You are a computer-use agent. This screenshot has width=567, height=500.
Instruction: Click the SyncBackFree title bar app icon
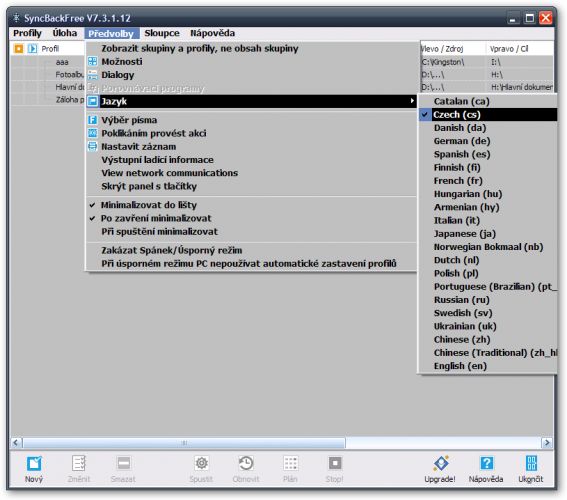tap(16, 17)
